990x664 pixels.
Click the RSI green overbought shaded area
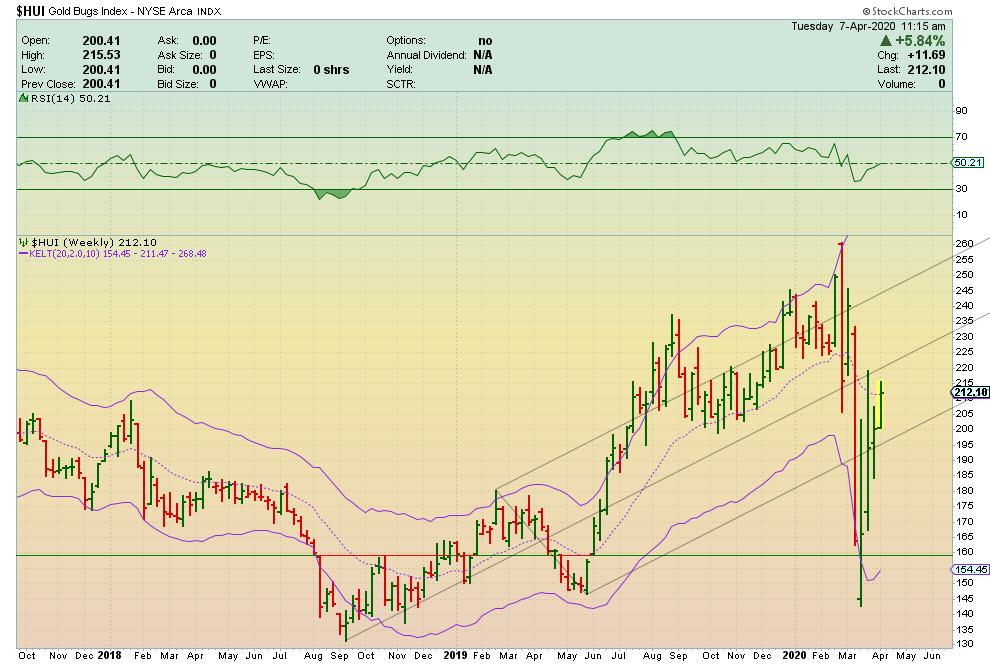[640, 134]
